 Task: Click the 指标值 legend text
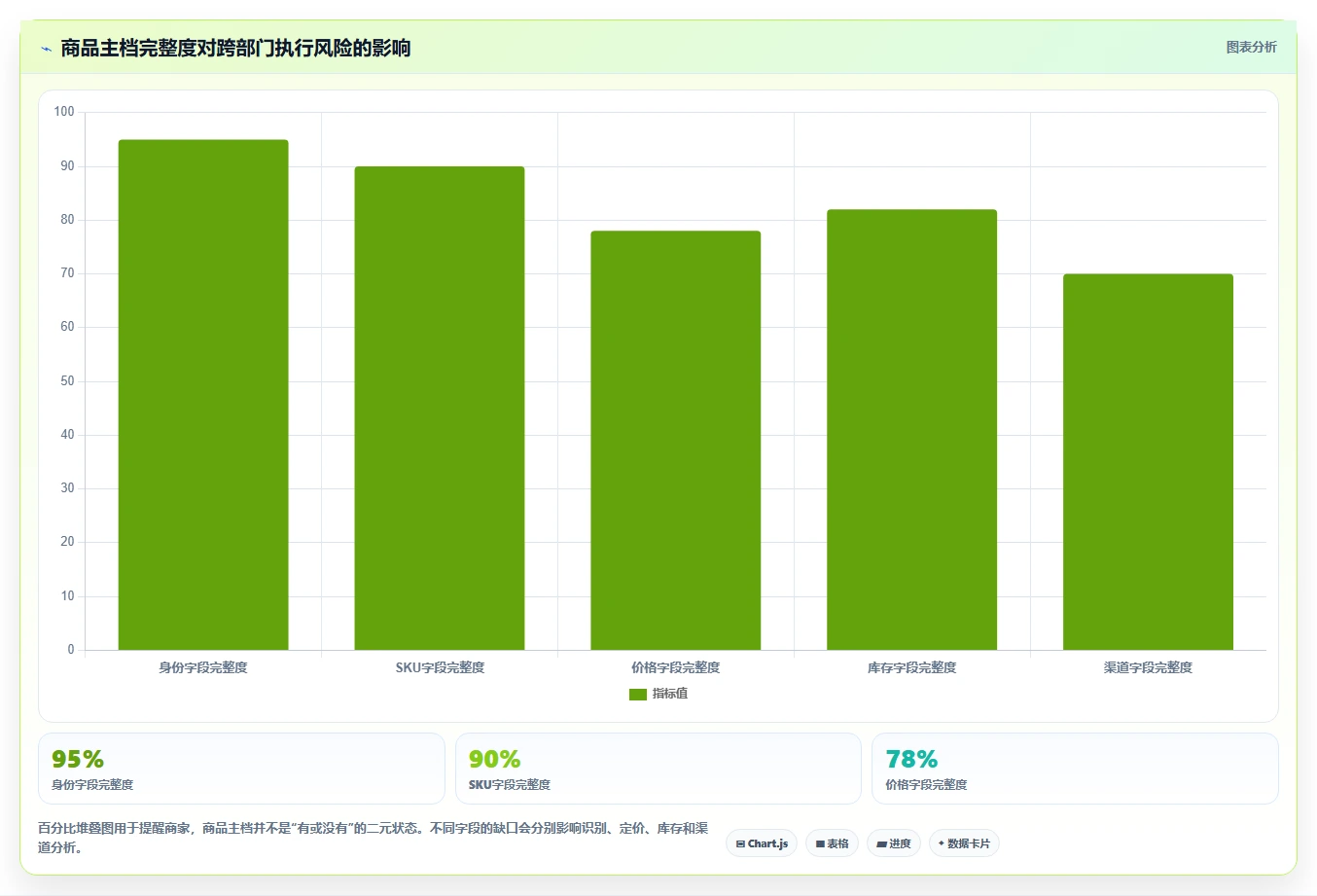click(x=670, y=694)
